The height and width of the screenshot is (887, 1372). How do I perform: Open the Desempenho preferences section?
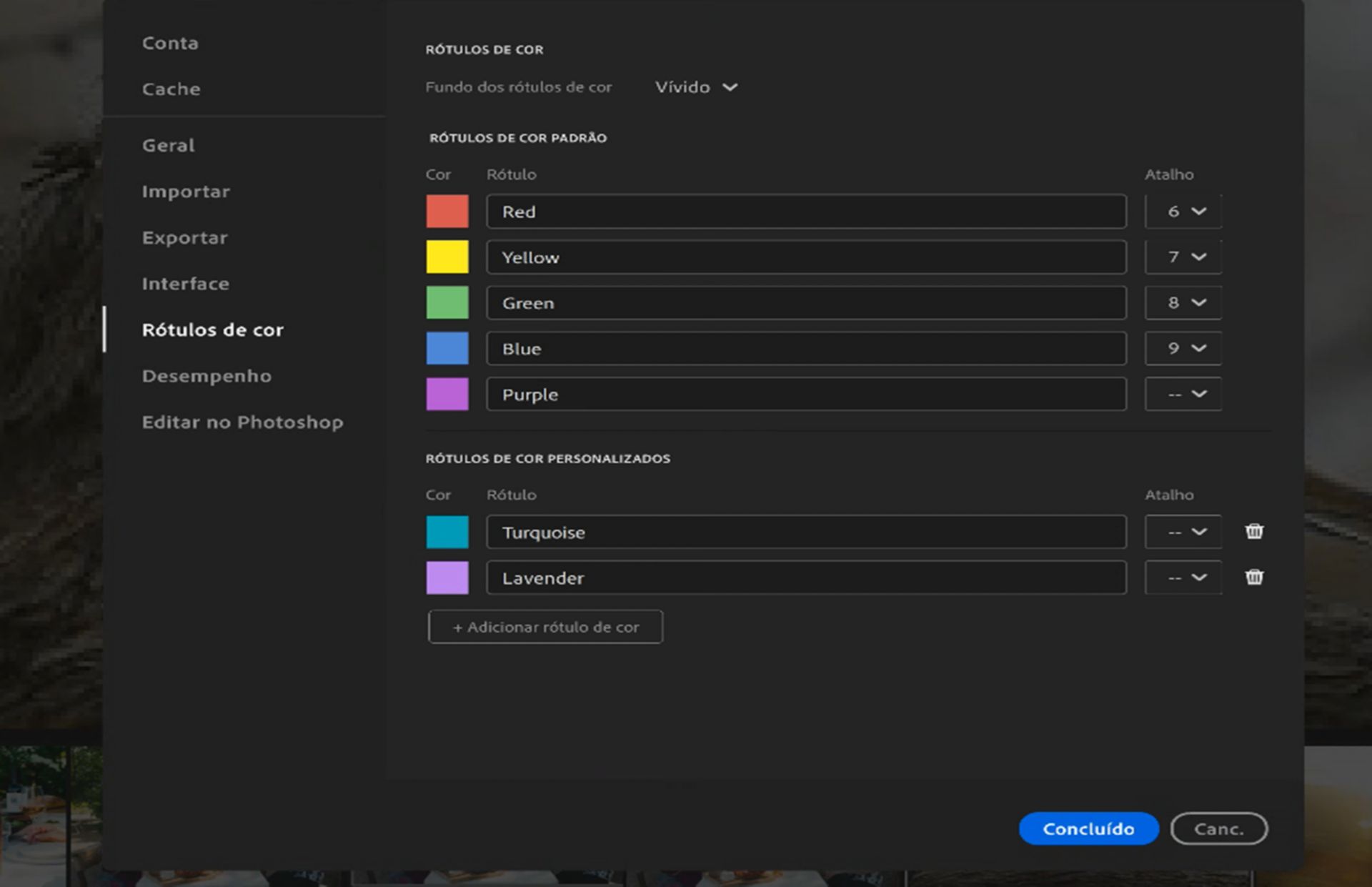coord(207,376)
